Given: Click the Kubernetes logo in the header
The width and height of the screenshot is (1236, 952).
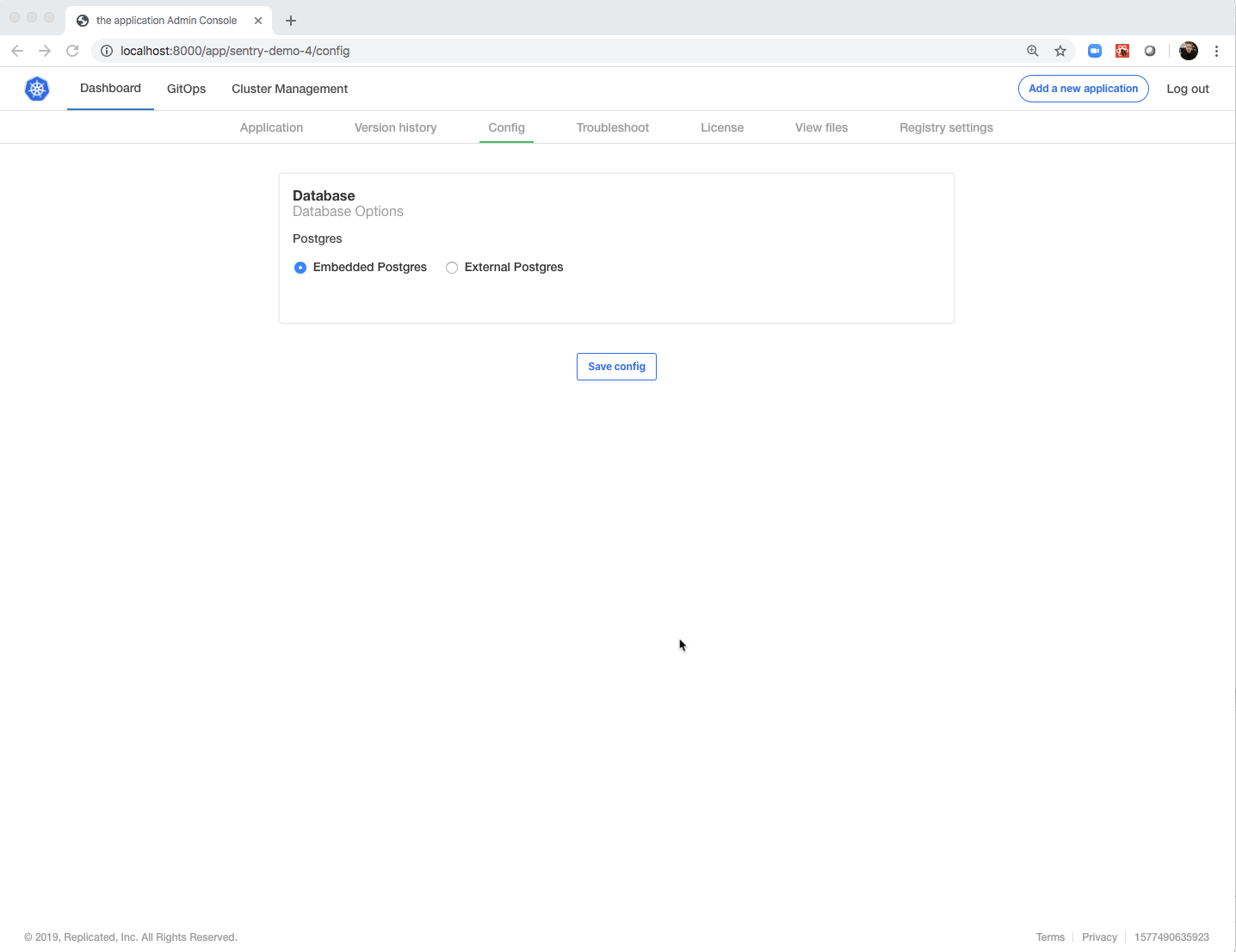Looking at the screenshot, I should tap(36, 88).
